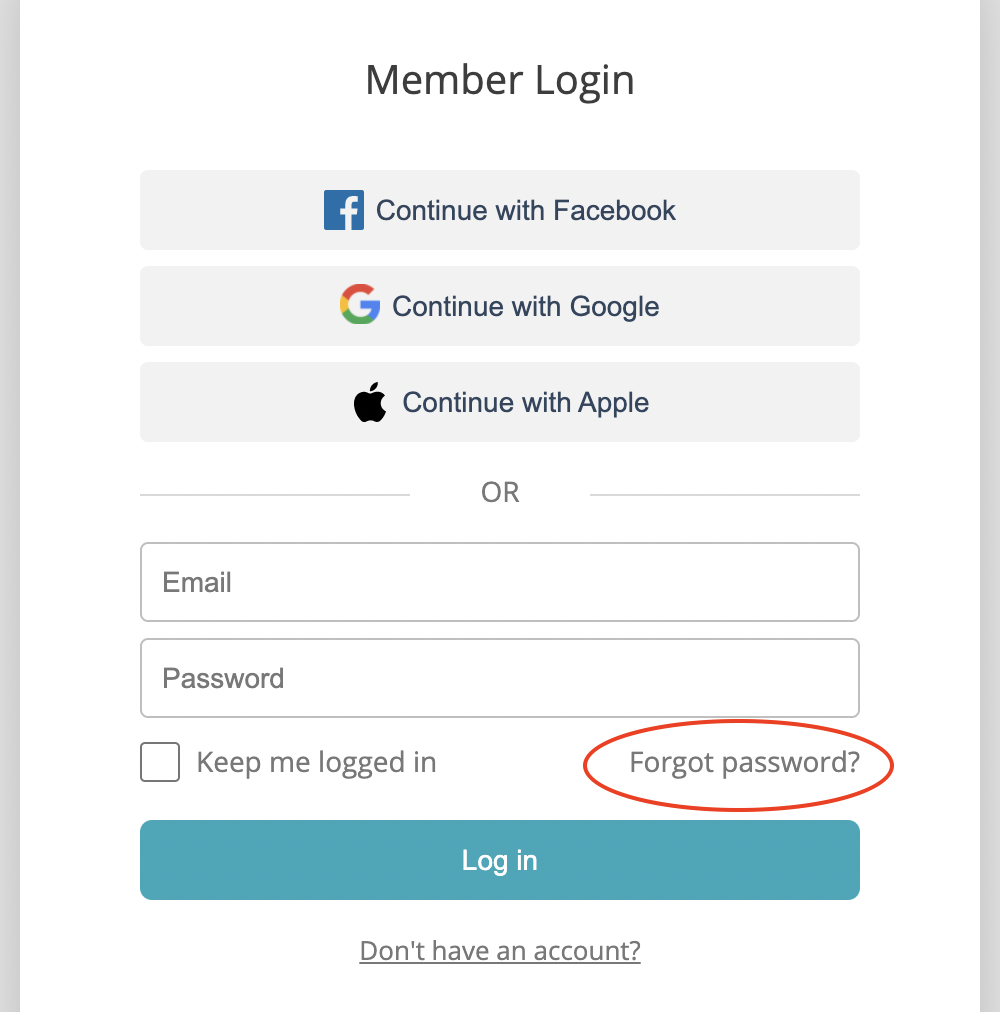Click the "Email" placeholder text
The image size is (1000, 1012).
tap(197, 583)
